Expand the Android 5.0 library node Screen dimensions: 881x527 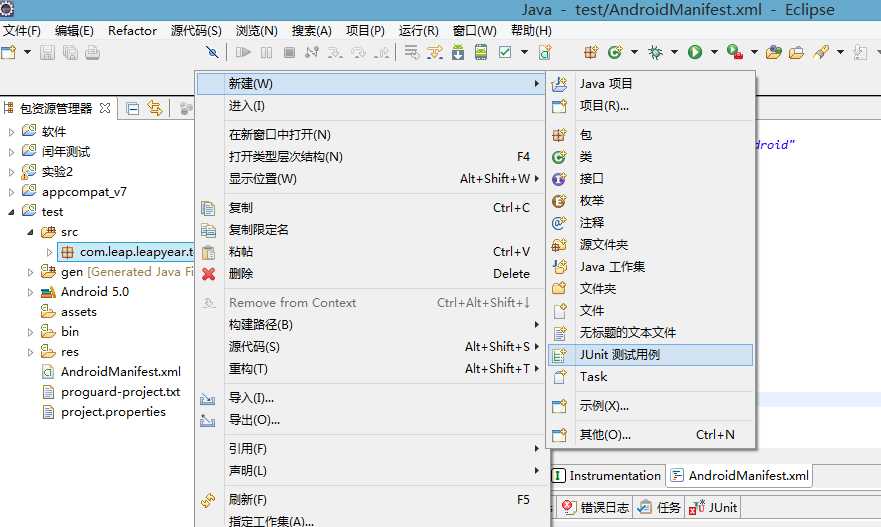30,292
